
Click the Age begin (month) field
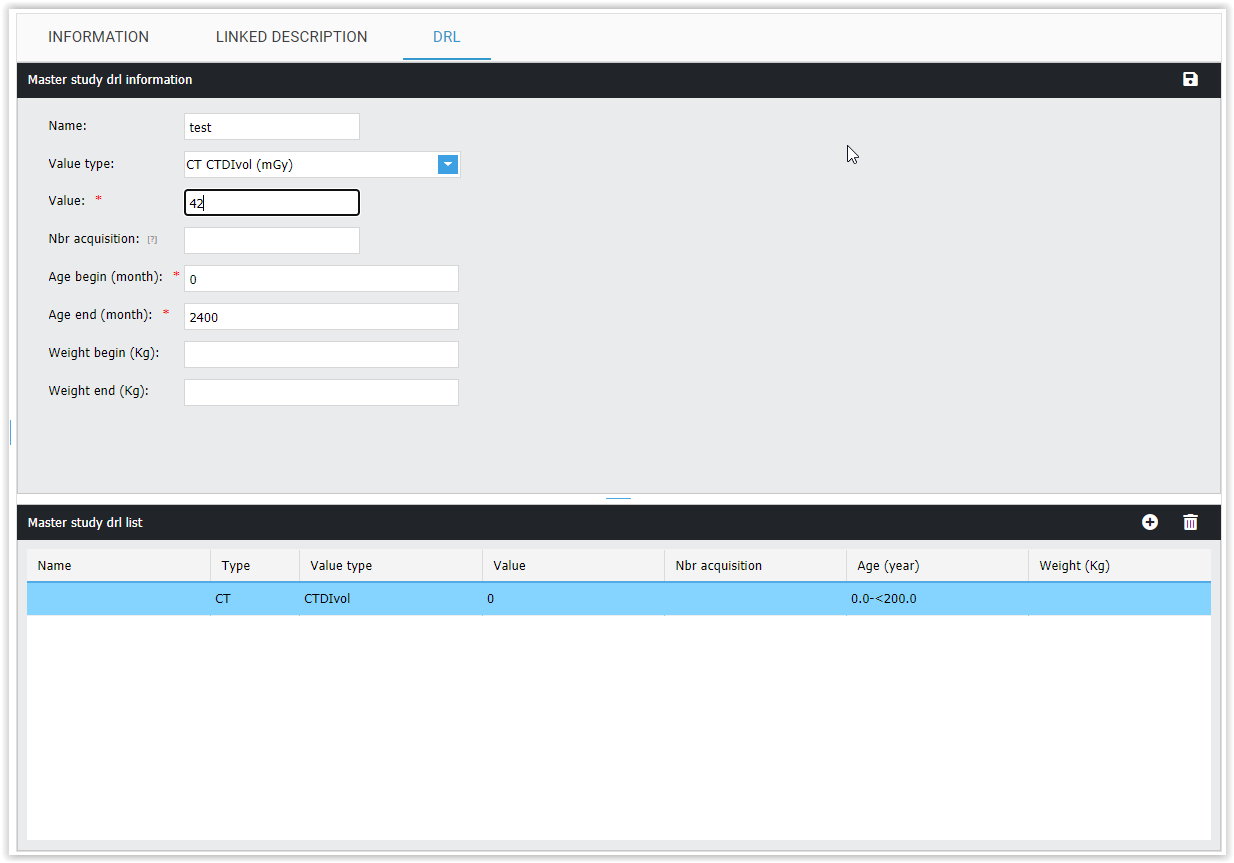click(321, 279)
